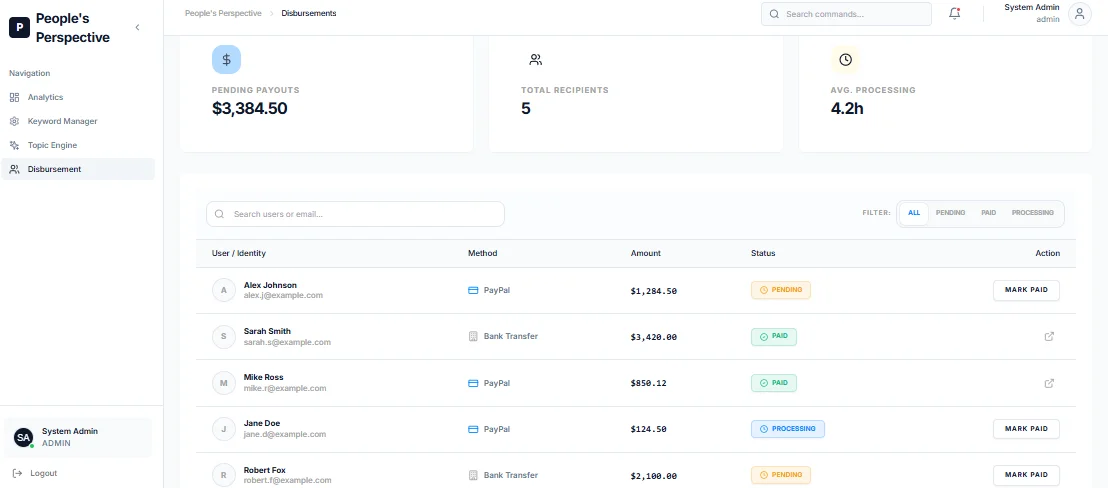Image resolution: width=1108 pixels, height=488 pixels.
Task: Click the $3,384.50 pending payouts value
Action: [249, 109]
